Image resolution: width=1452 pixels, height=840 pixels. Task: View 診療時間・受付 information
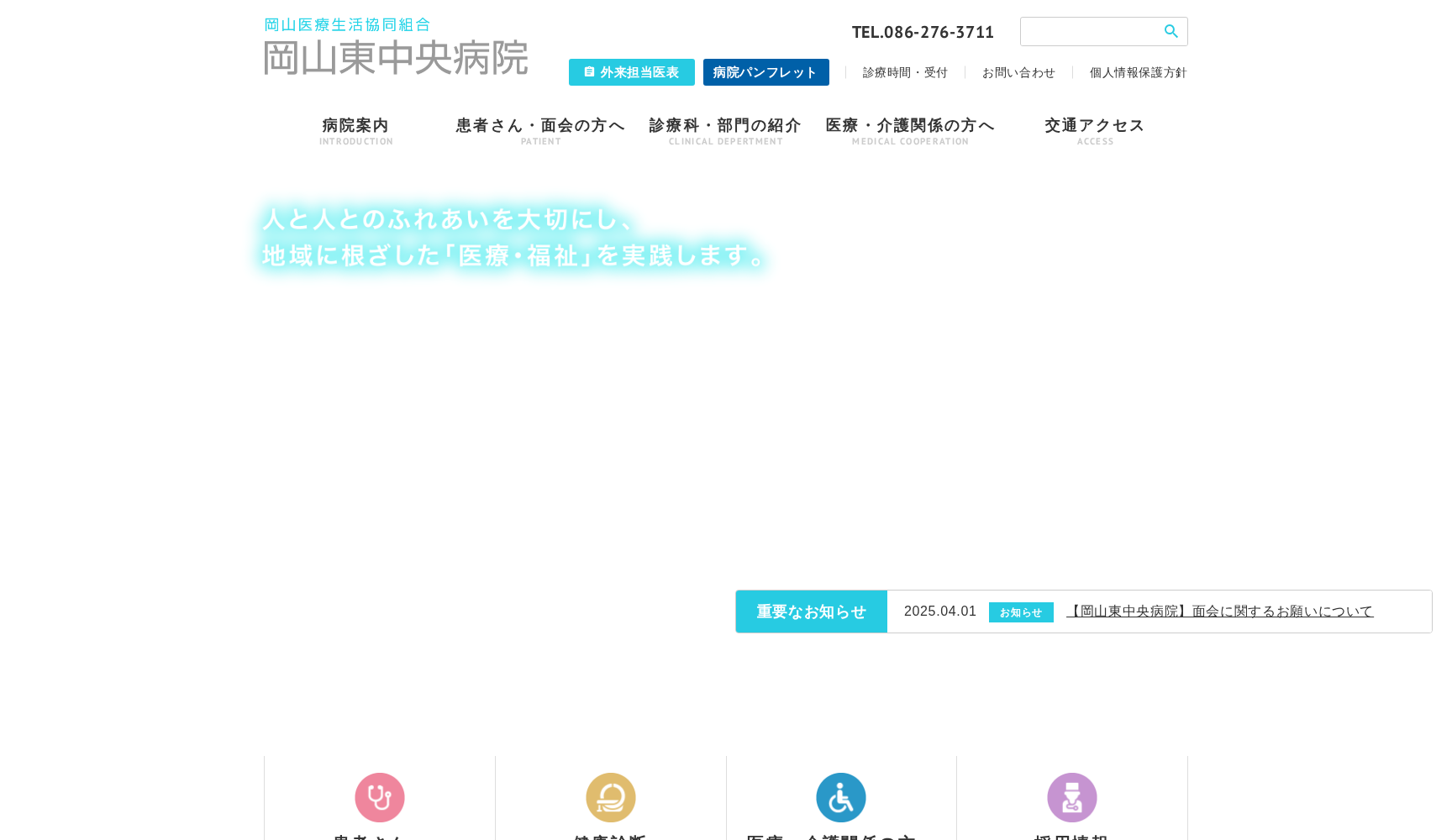click(x=904, y=72)
